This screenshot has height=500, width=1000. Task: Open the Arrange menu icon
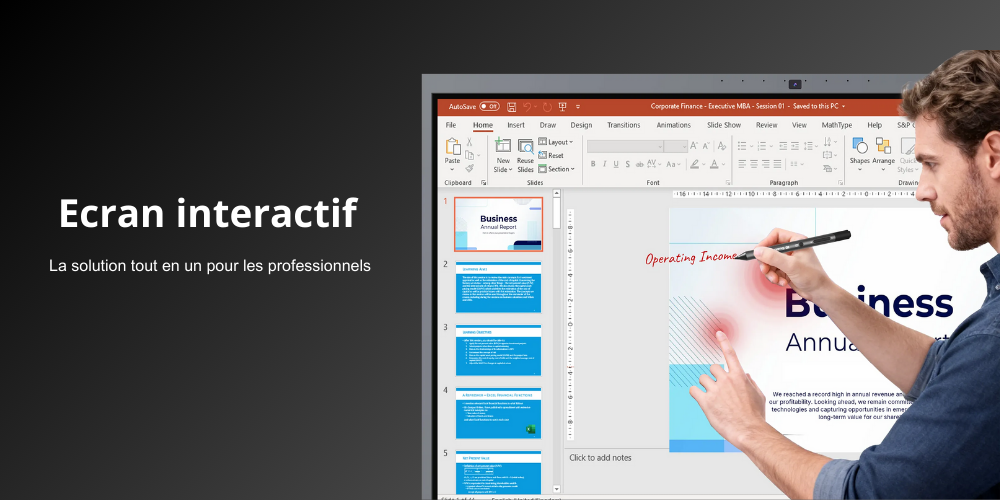[x=883, y=147]
